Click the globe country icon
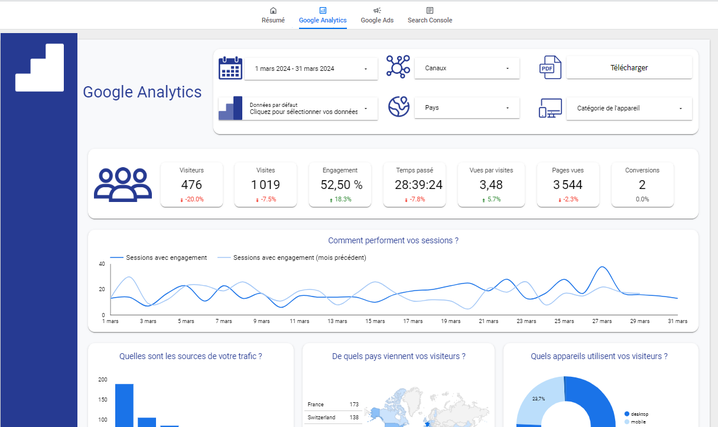 click(x=398, y=107)
